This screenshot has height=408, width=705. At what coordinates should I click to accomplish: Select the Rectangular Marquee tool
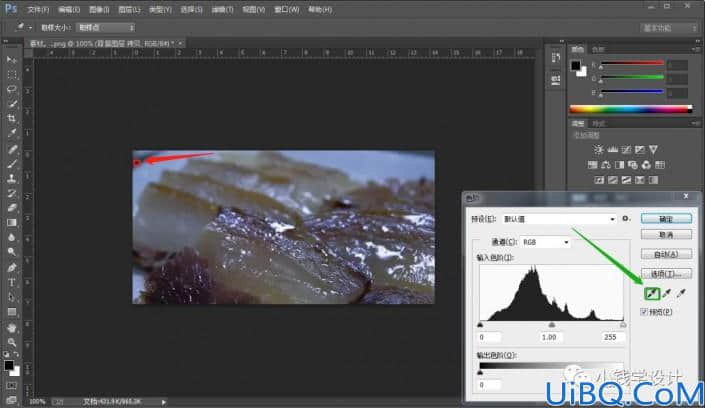(x=12, y=74)
